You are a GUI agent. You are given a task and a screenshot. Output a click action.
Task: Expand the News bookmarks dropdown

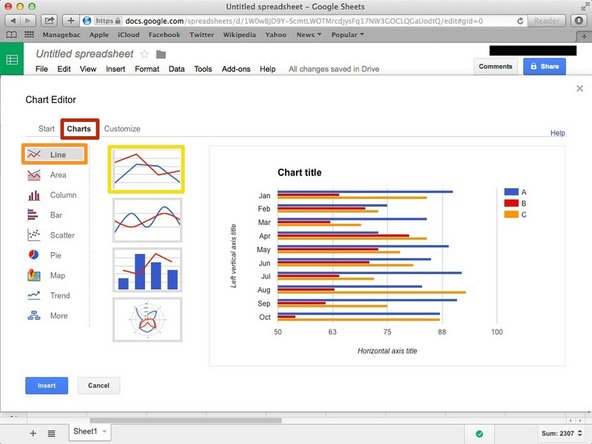point(308,35)
